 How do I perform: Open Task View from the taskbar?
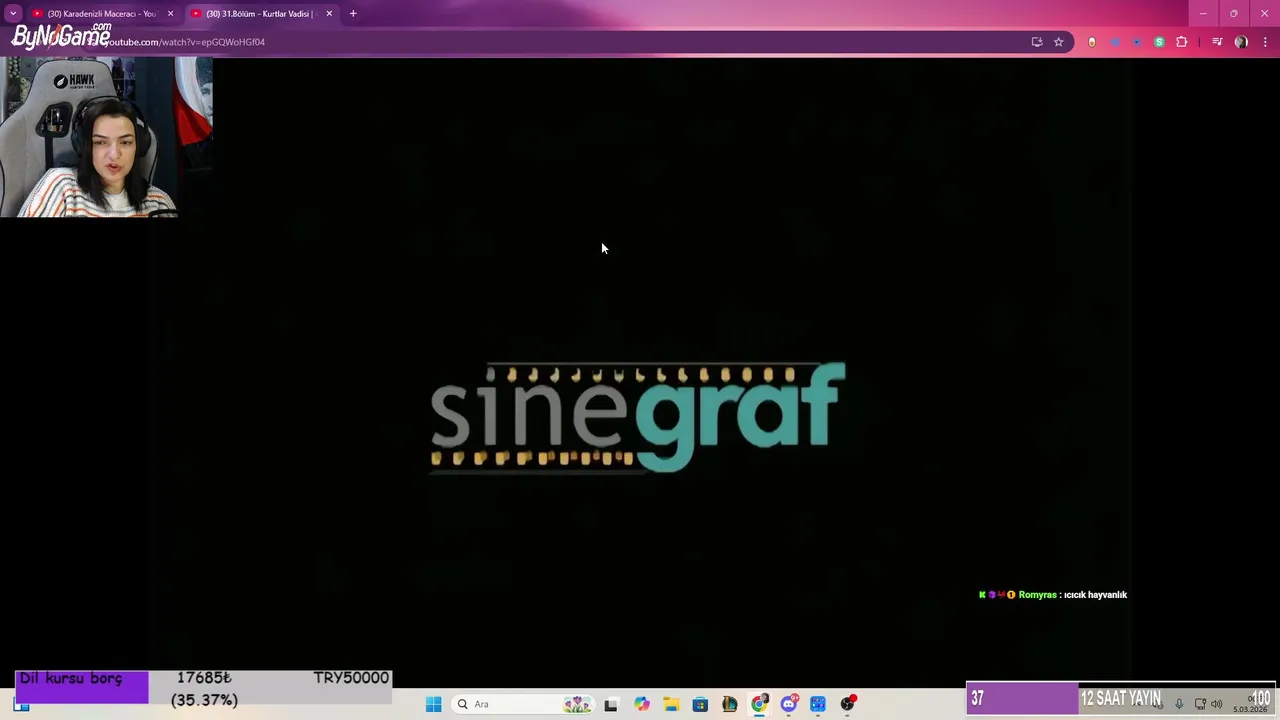tap(611, 704)
